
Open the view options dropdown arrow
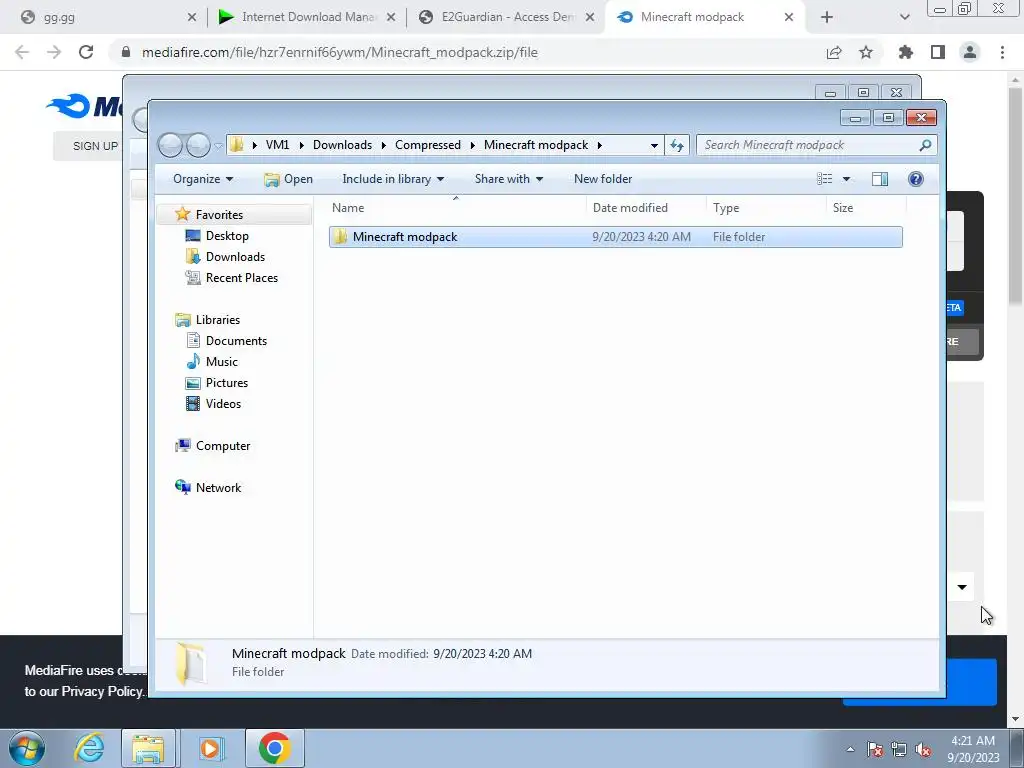coord(846,179)
